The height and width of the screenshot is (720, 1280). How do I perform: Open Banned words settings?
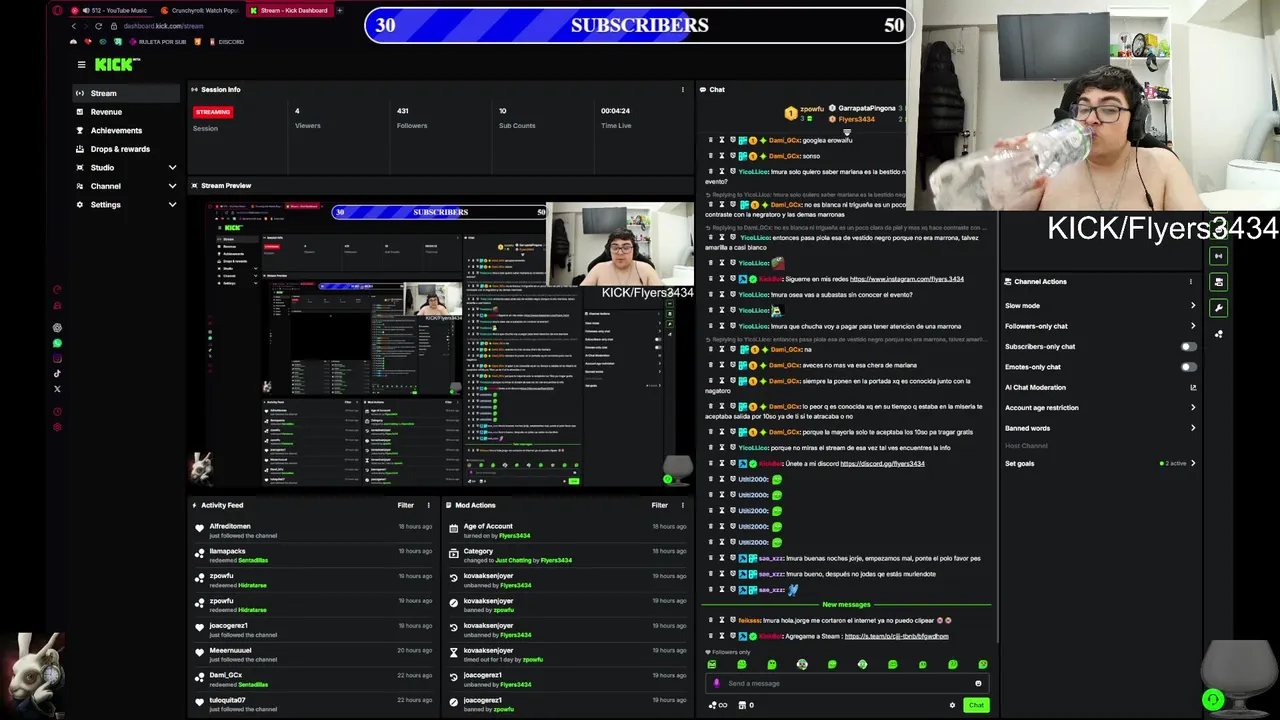1100,428
